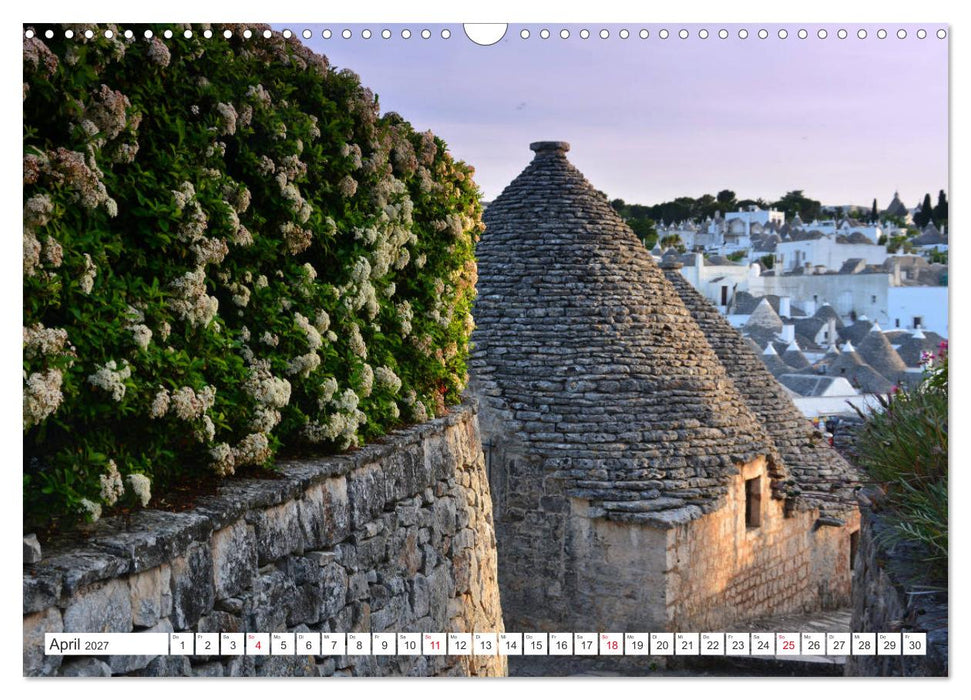Select date cell 12

pyautogui.click(x=460, y=644)
